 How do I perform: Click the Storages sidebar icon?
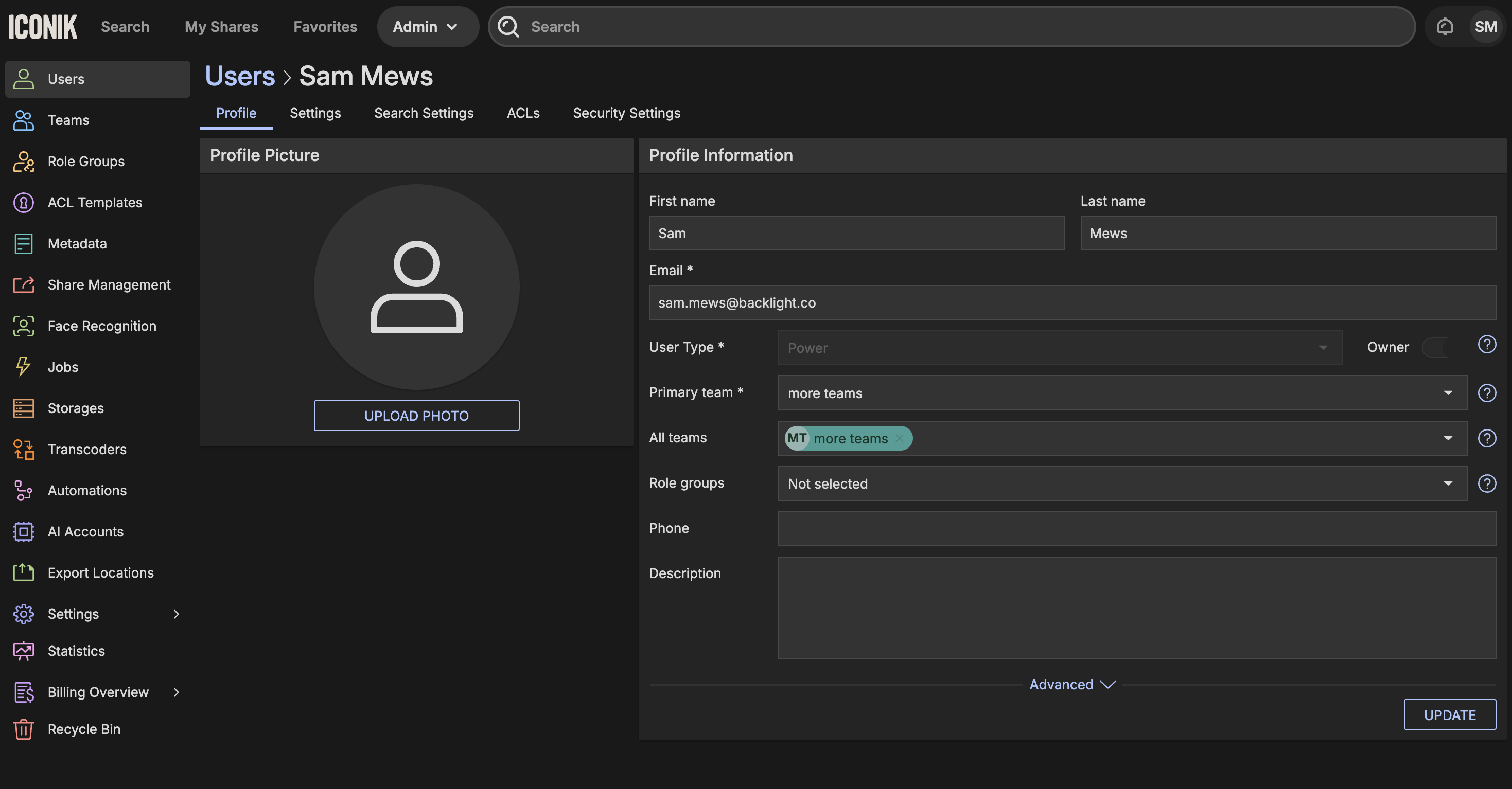(24, 408)
